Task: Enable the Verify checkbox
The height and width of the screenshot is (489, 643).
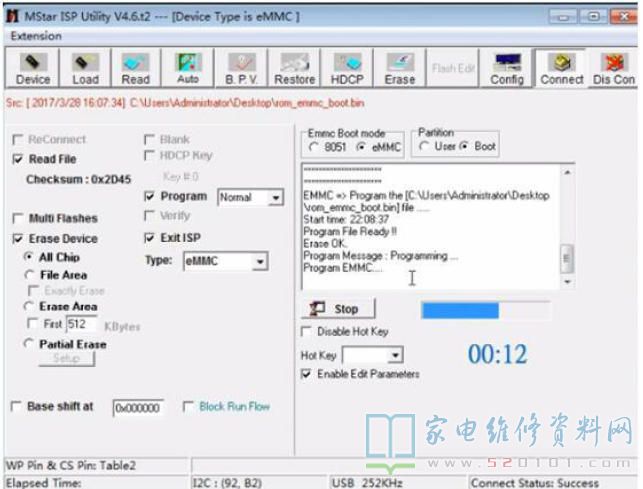Action: [150, 215]
